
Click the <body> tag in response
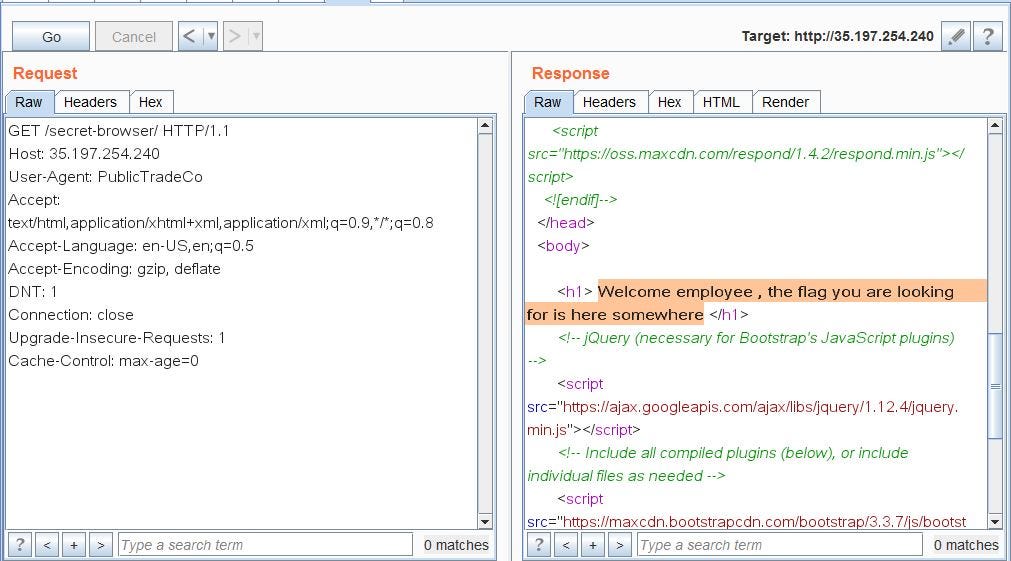point(563,246)
